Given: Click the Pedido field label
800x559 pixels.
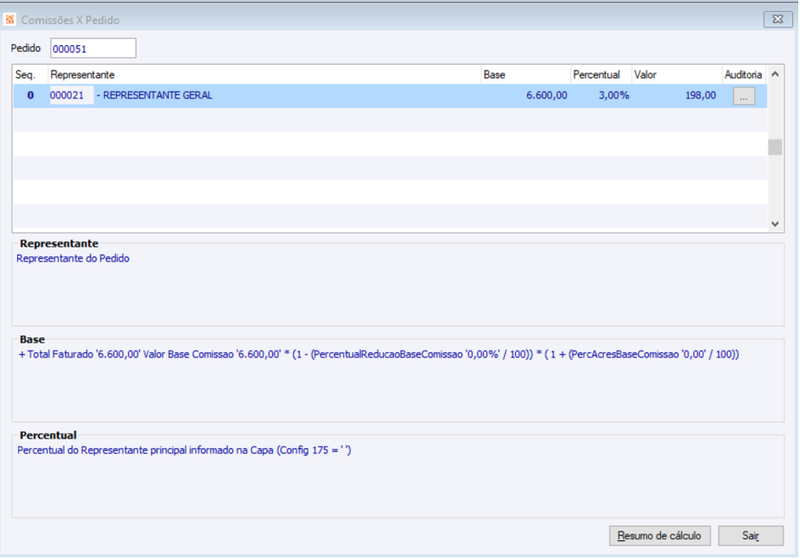Looking at the screenshot, I should (26, 48).
